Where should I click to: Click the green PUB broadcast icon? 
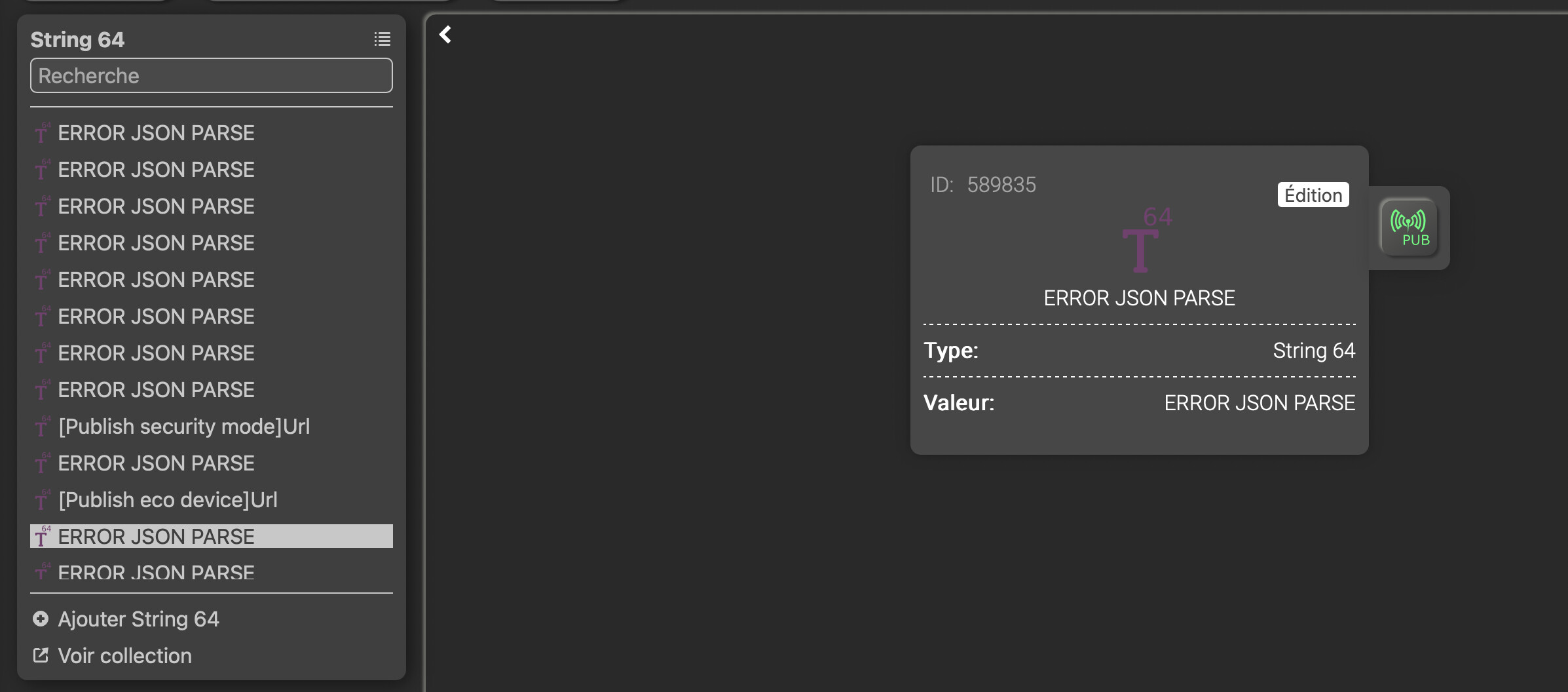[1408, 227]
